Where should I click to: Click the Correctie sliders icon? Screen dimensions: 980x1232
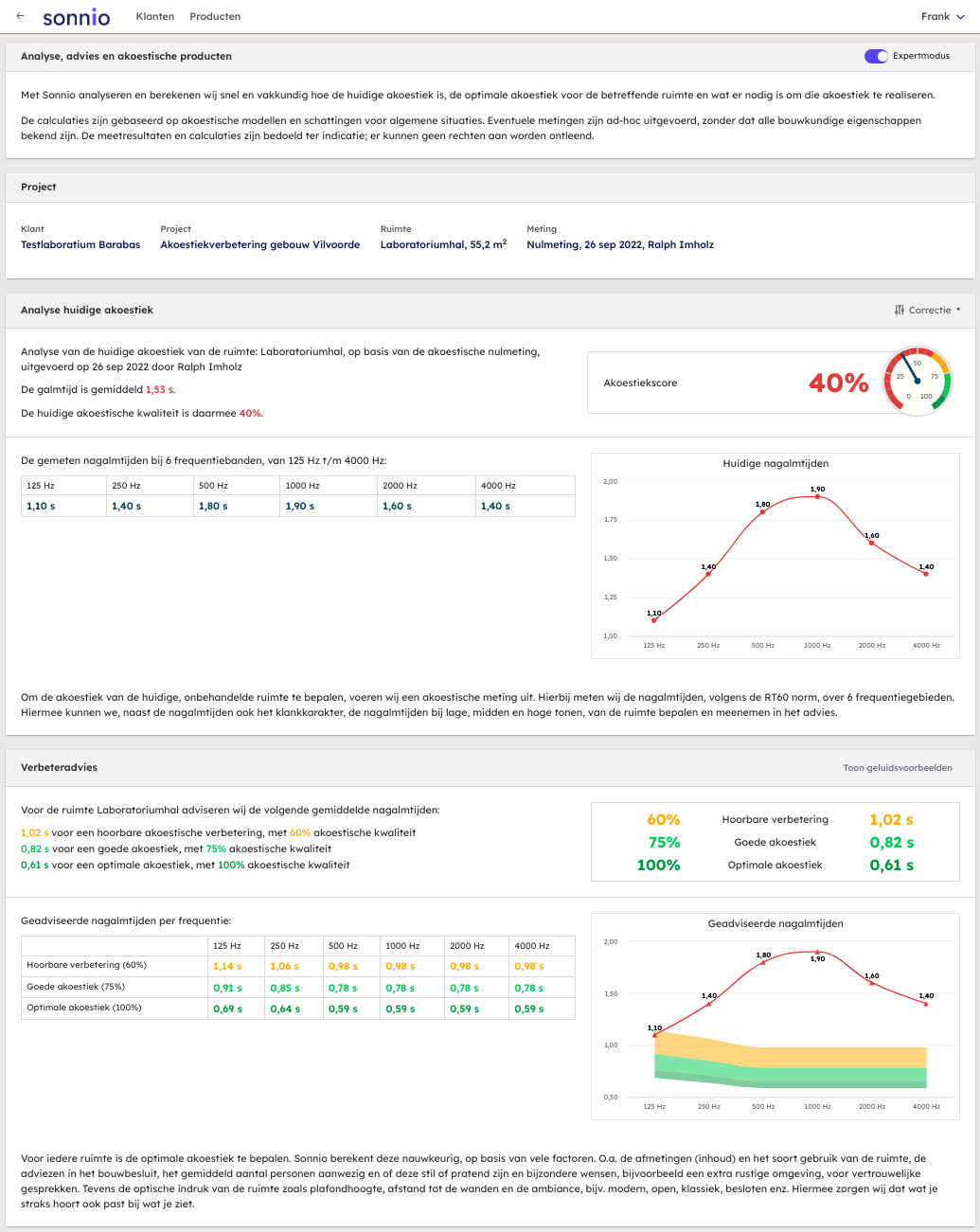click(899, 310)
